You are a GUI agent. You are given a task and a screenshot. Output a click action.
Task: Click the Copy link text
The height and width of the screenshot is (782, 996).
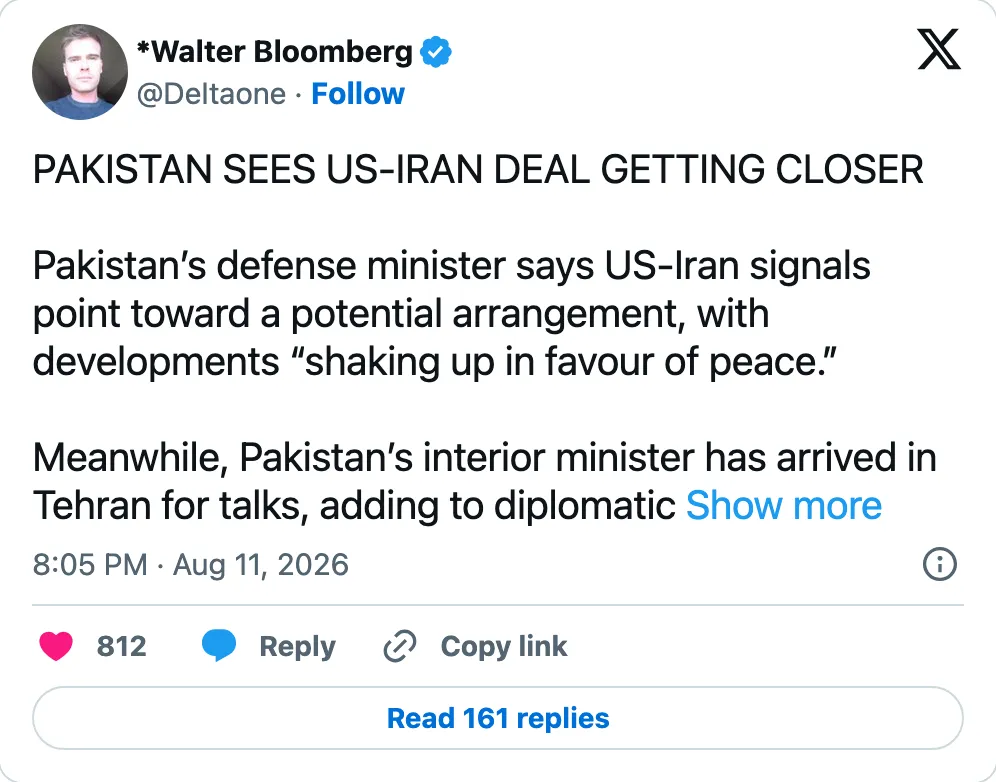pyautogui.click(x=504, y=646)
